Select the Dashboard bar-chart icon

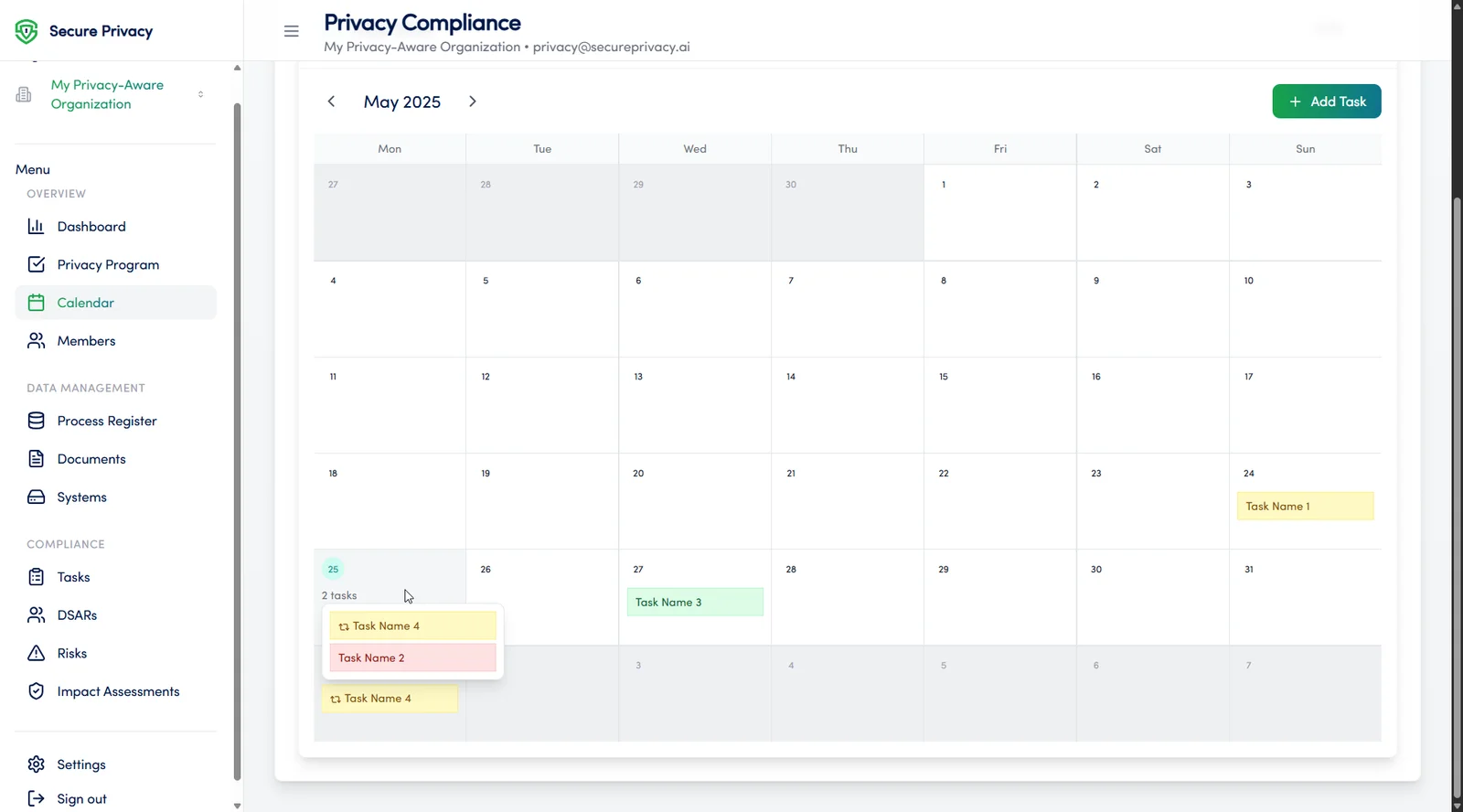click(x=36, y=226)
